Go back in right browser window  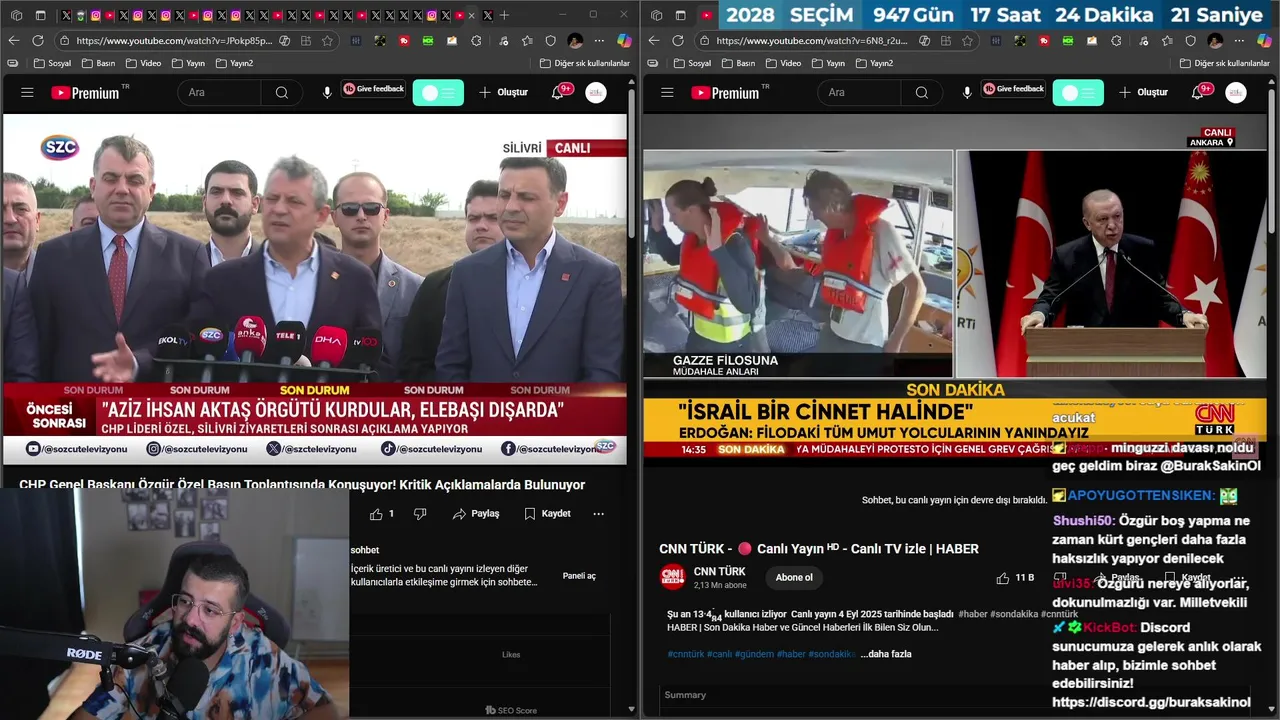[653, 41]
